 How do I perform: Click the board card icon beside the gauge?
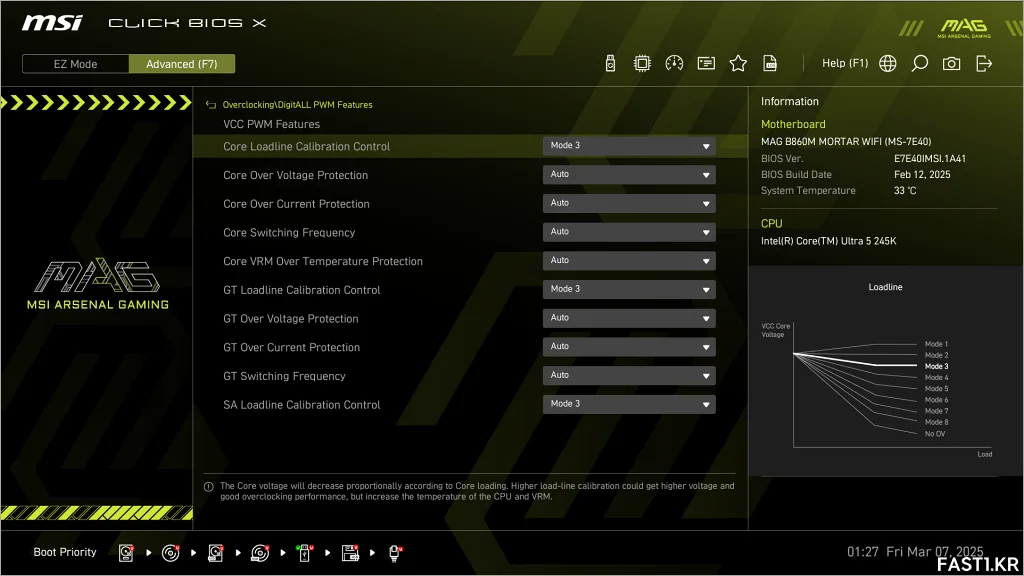706,63
